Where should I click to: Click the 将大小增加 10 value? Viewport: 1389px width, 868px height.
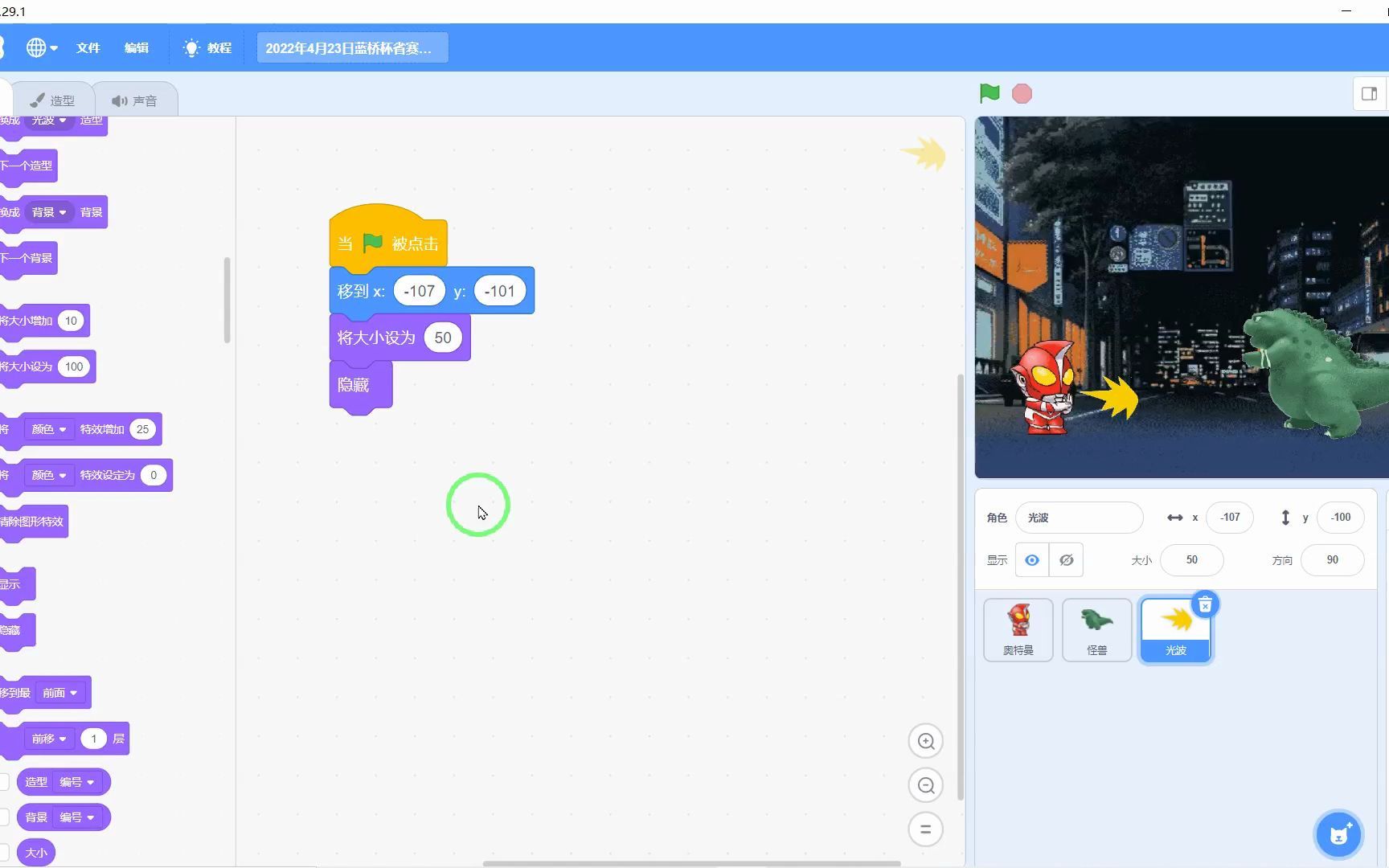coord(71,321)
